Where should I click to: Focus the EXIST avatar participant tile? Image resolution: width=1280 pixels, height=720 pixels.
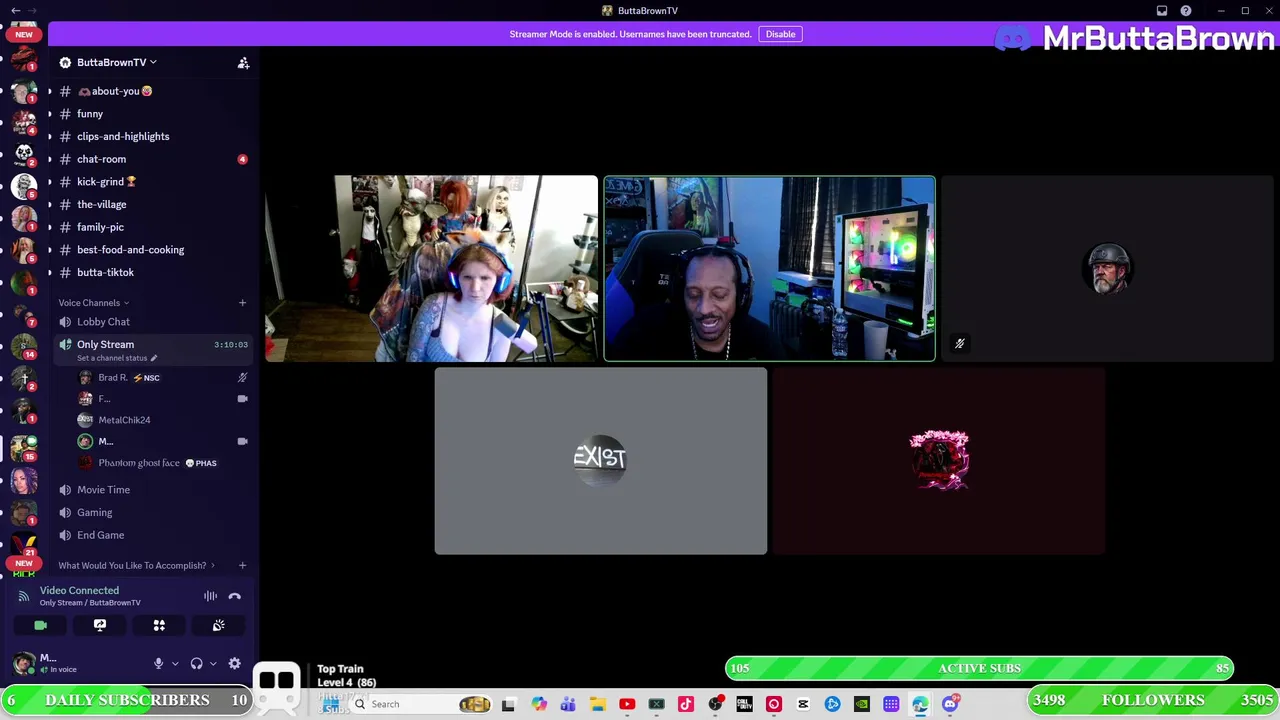point(601,461)
